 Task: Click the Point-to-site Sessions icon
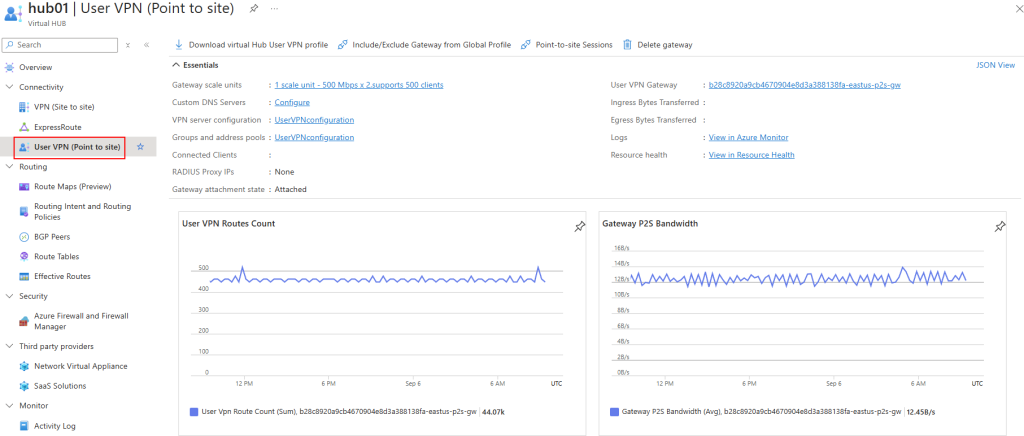point(525,45)
